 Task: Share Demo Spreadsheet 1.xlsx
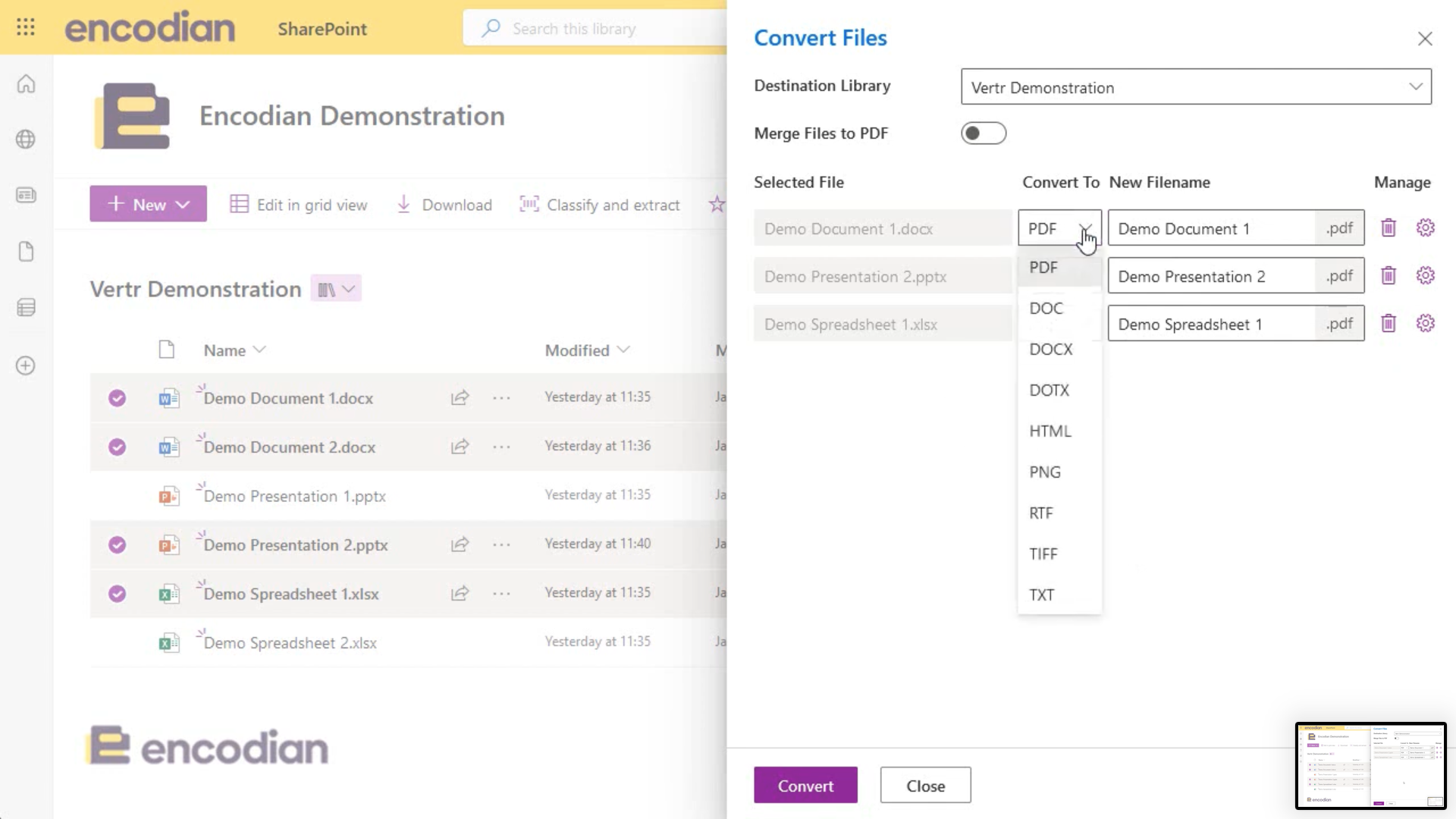tap(460, 593)
